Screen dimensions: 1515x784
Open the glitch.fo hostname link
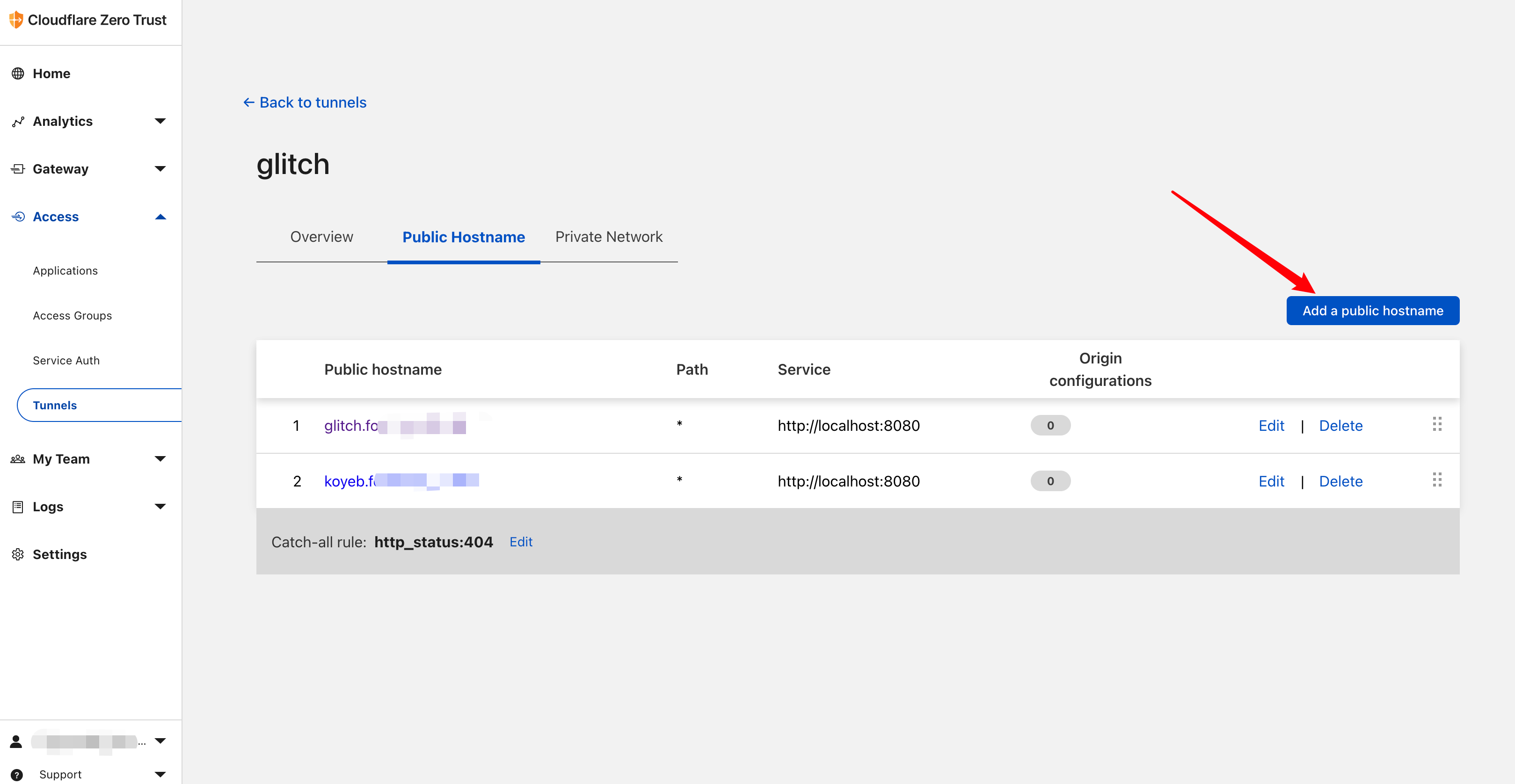(395, 425)
